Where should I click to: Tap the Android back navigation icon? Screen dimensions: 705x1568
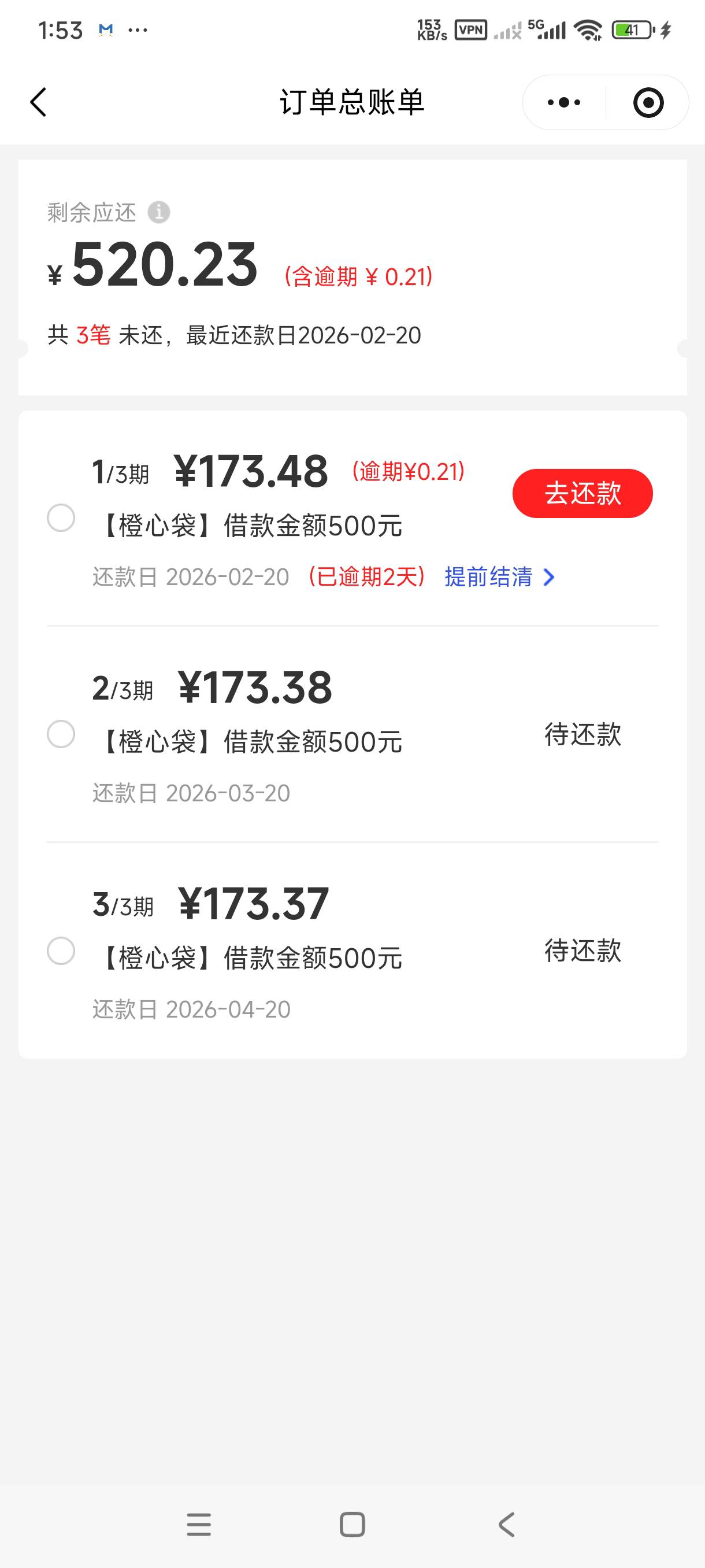point(506,1525)
